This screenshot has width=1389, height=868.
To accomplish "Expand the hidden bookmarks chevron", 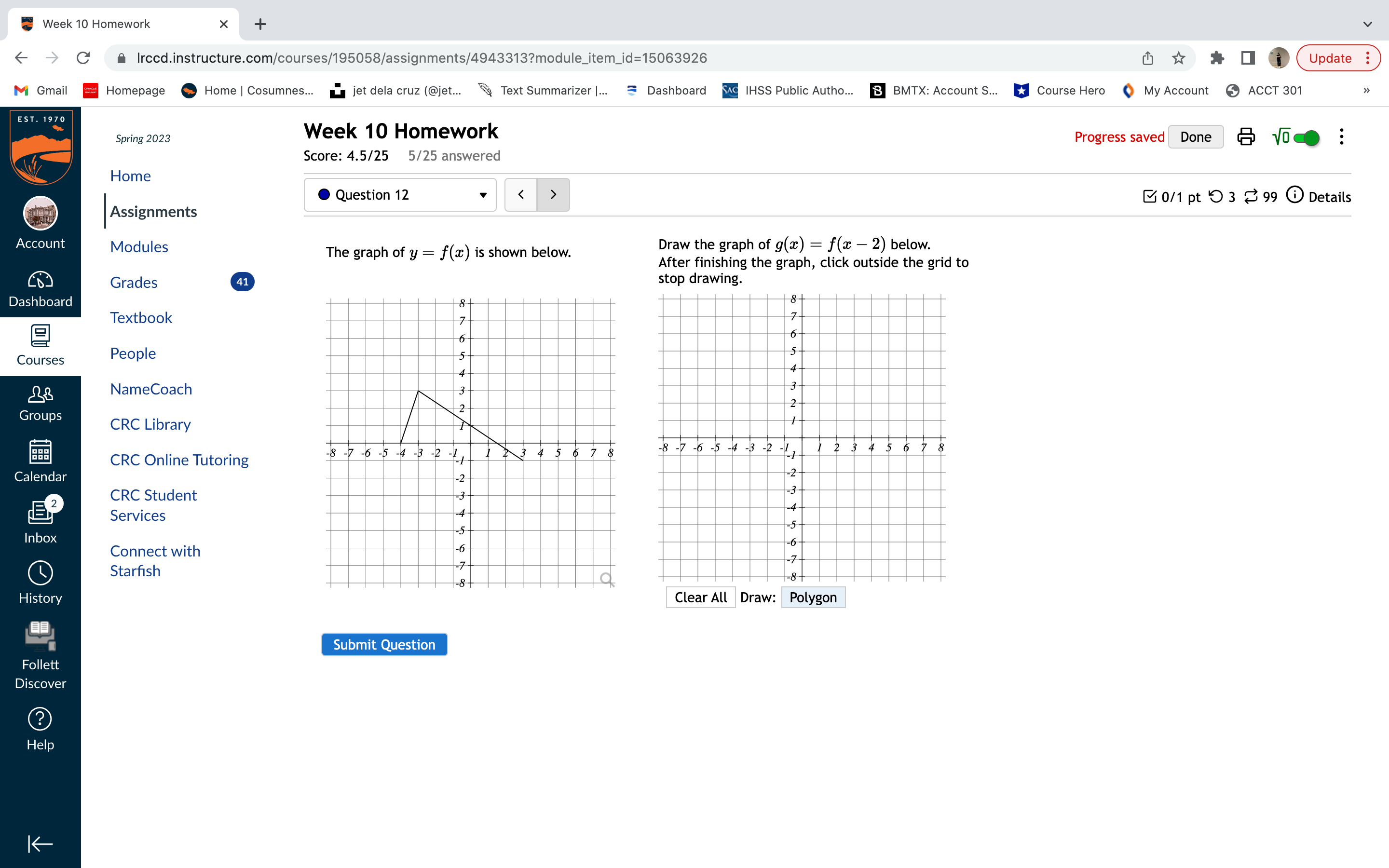I will click(1367, 90).
